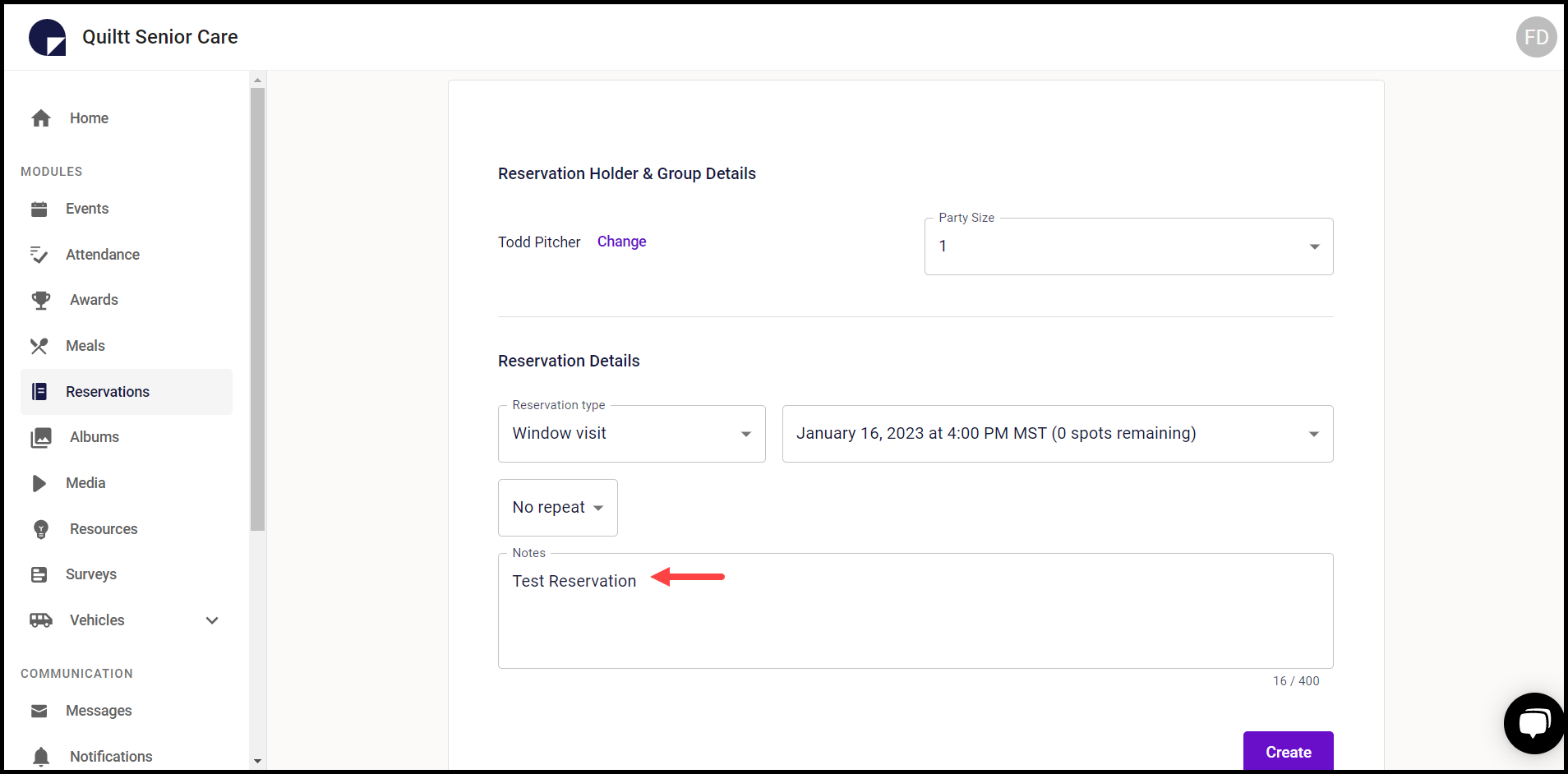Click the Reservations book icon

pyautogui.click(x=39, y=392)
